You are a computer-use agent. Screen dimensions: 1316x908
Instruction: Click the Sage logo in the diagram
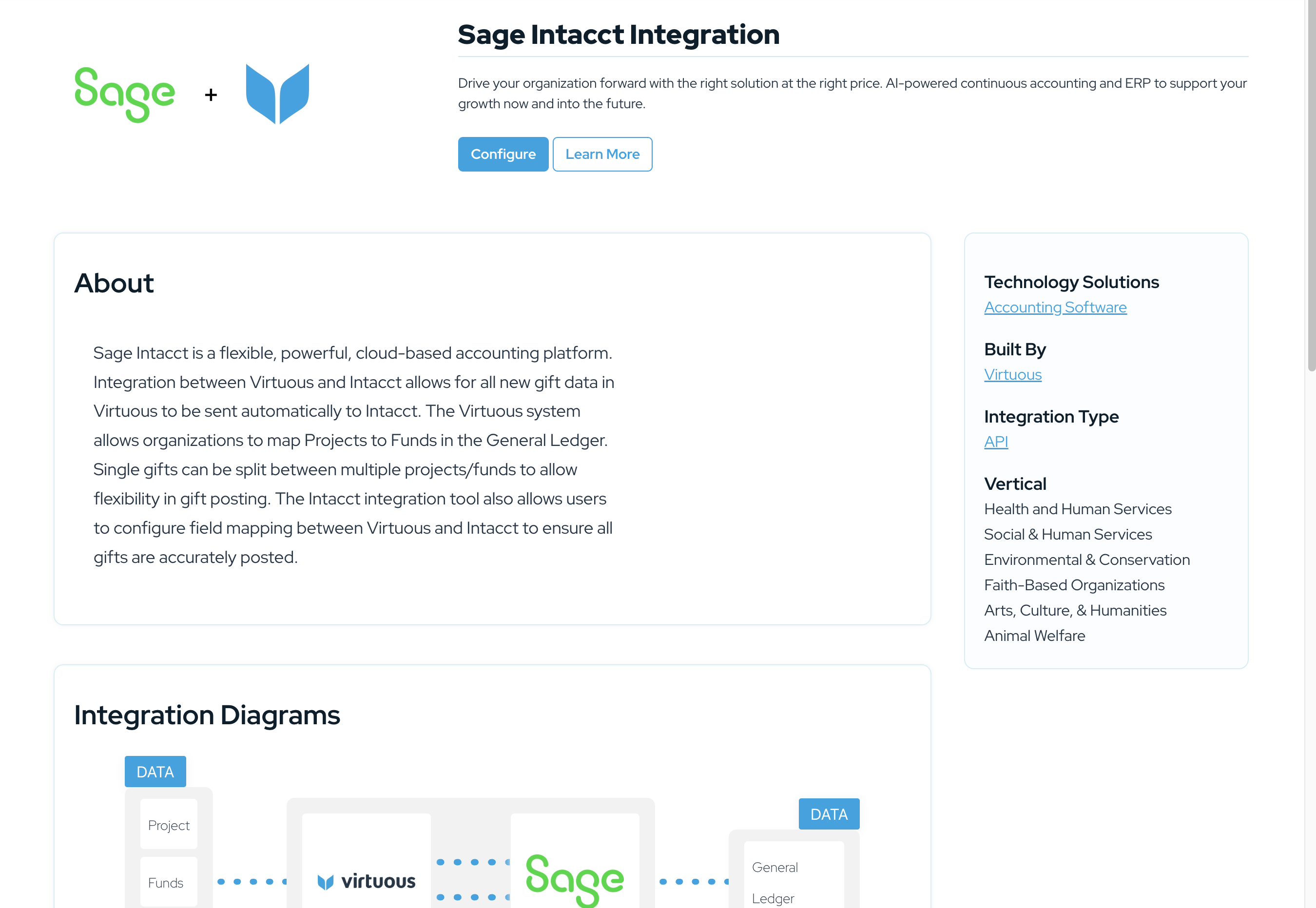(x=575, y=880)
